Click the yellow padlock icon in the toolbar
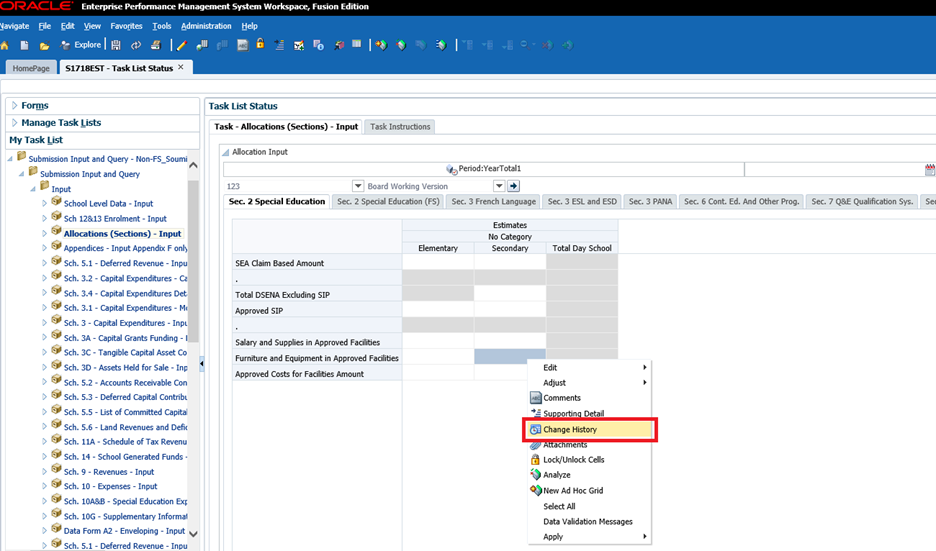The height and width of the screenshot is (551, 936). tap(260, 44)
